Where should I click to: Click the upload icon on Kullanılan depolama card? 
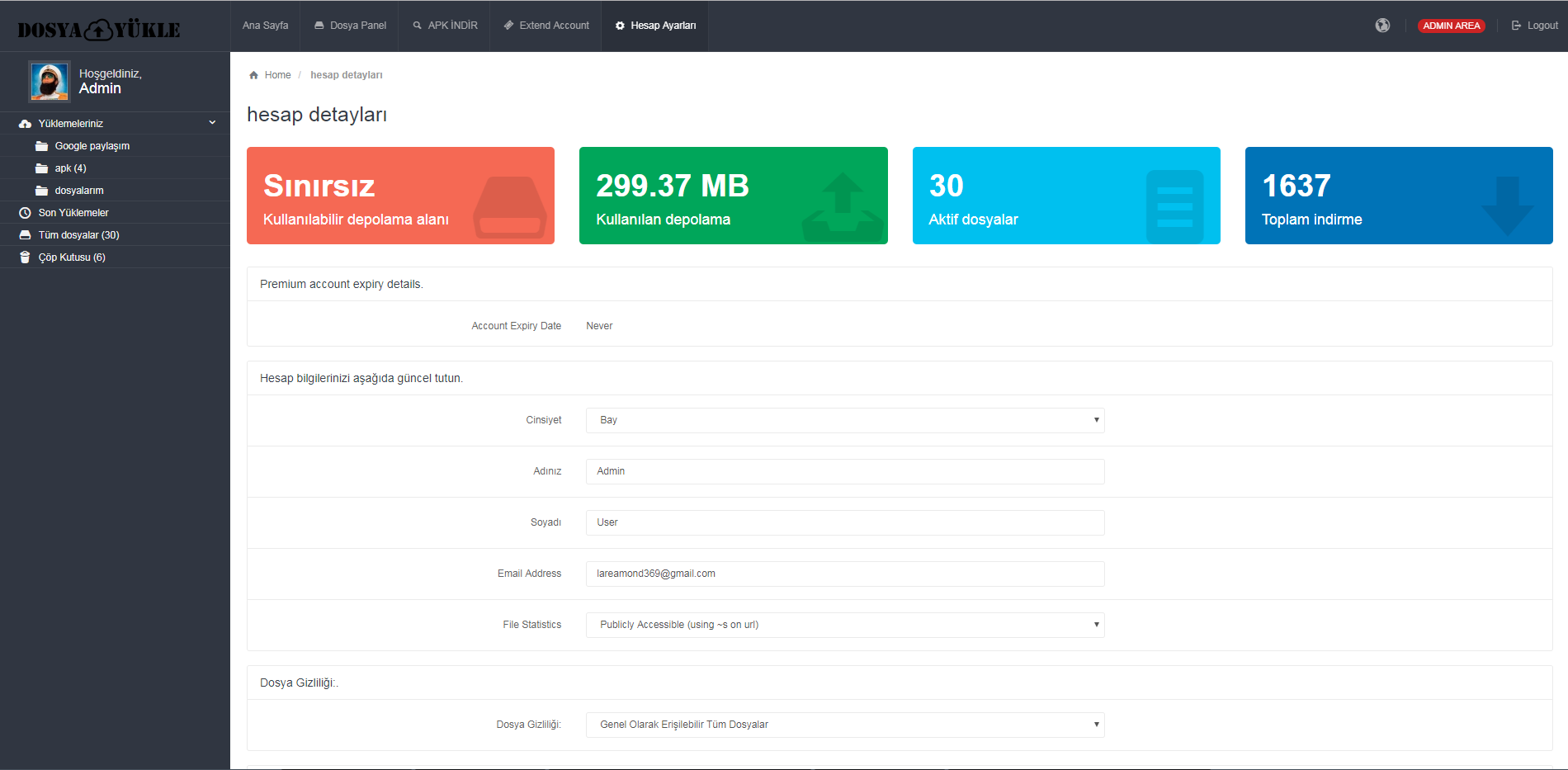coord(843,206)
